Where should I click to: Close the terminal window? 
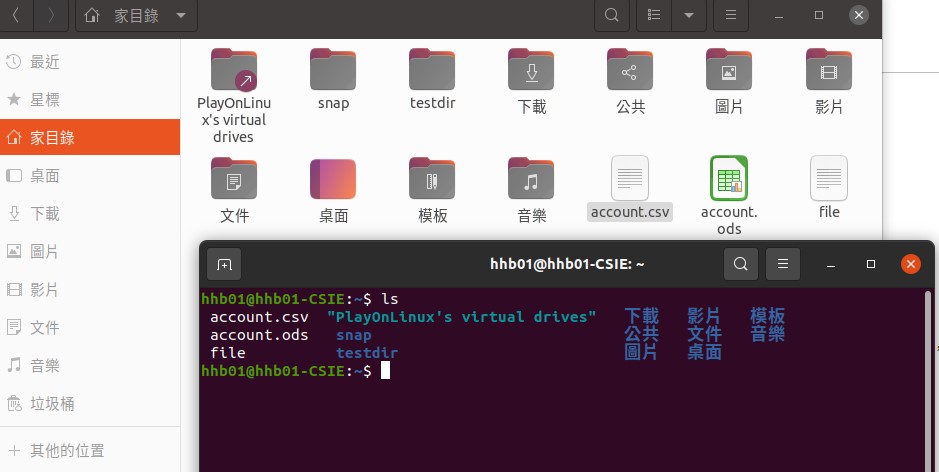(911, 264)
